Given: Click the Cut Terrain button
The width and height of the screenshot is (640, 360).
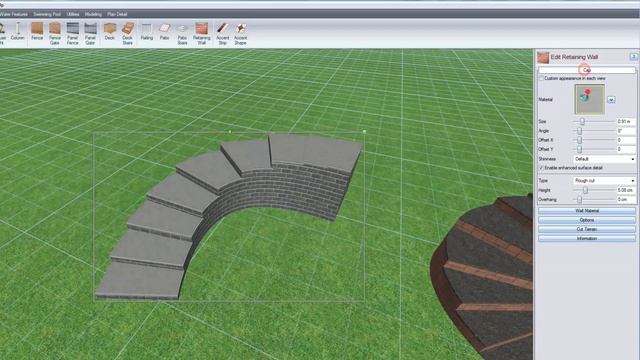Looking at the screenshot, I should pos(587,229).
